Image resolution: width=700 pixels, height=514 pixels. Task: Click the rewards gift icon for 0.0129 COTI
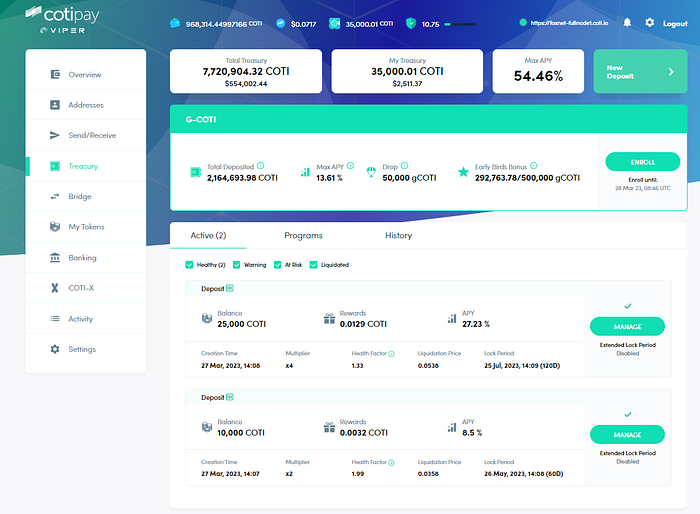pyautogui.click(x=329, y=318)
